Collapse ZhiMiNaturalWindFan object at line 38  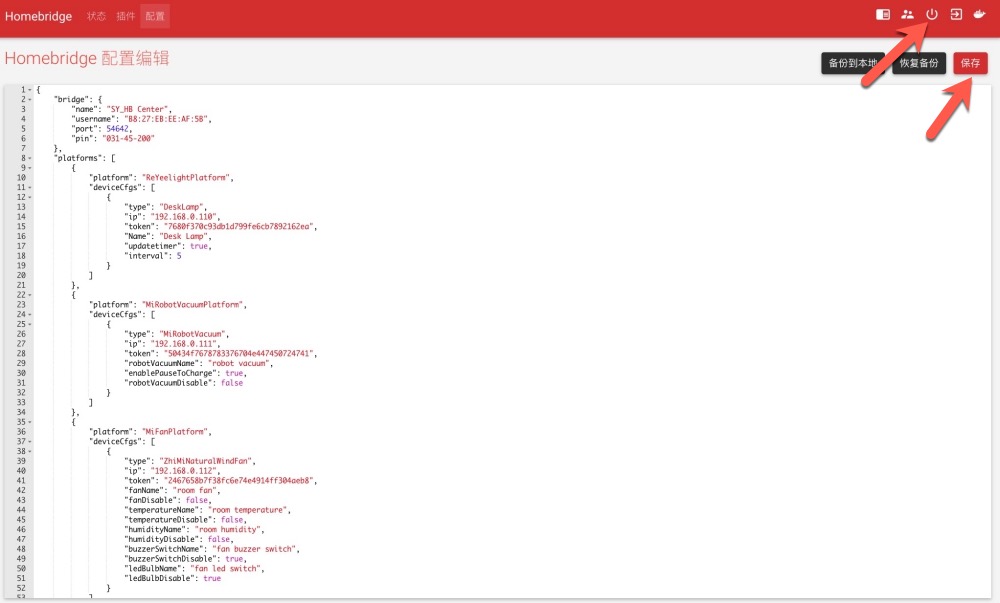click(30, 451)
